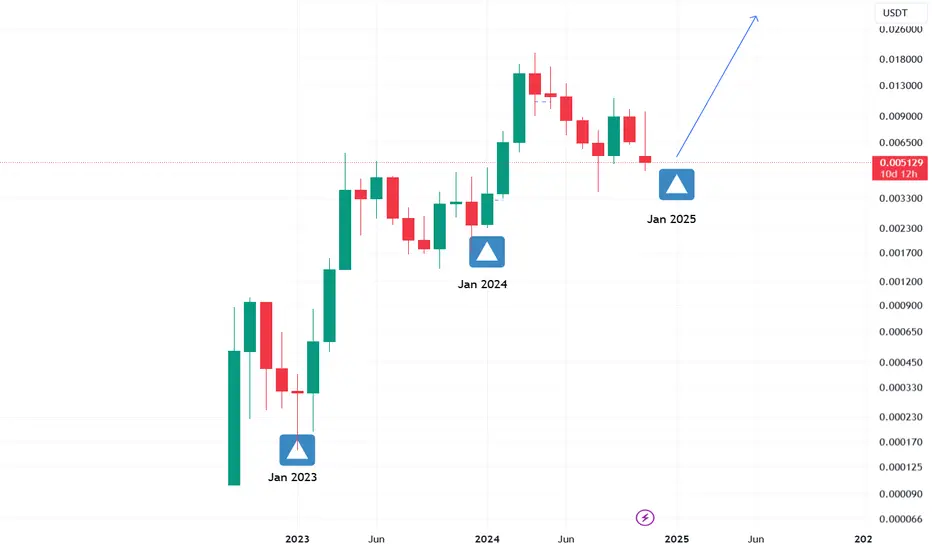Screen dimensions: 932x550
Task: Click the 0.003300 price axis level
Action: tap(900, 199)
